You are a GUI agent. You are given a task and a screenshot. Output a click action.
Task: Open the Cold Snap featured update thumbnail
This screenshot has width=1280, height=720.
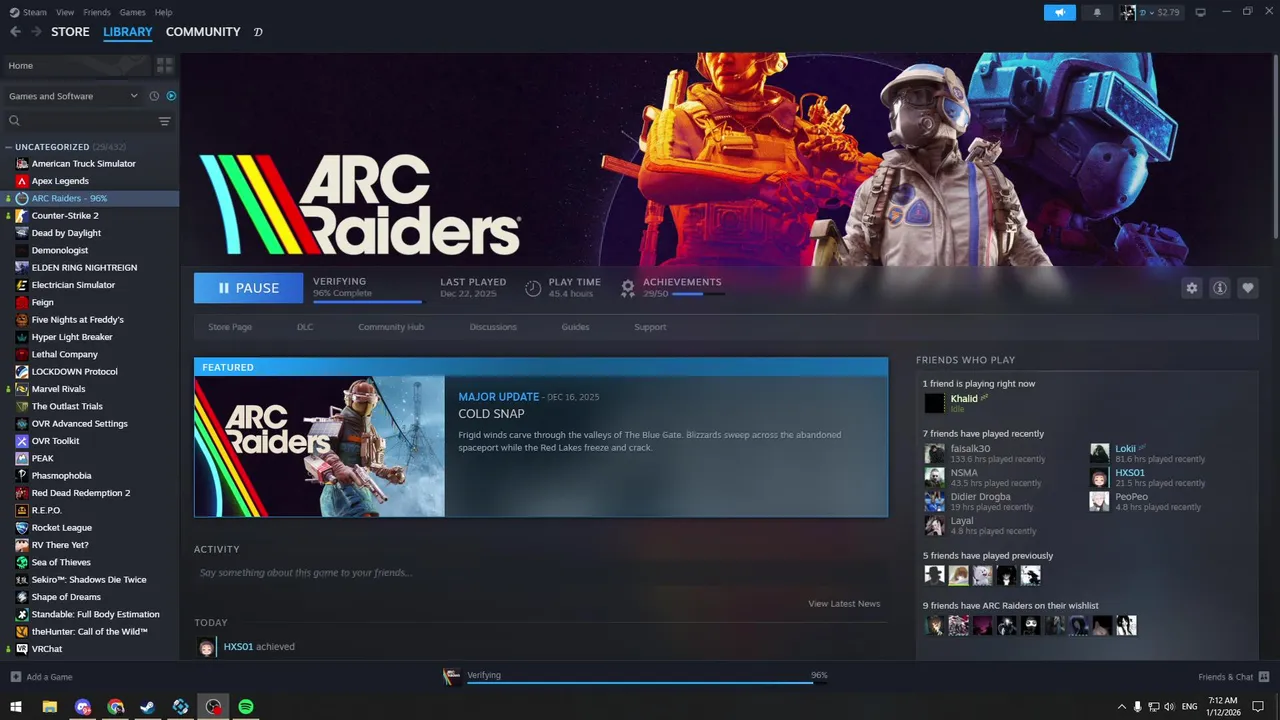pyautogui.click(x=319, y=446)
